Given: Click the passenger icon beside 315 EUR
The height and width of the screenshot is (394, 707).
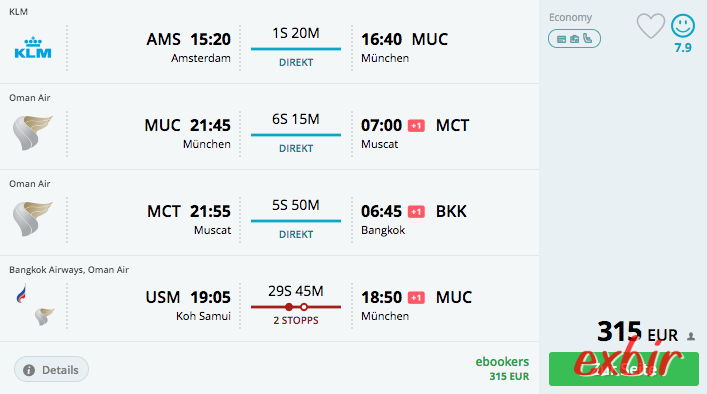Looking at the screenshot, I should [691, 336].
